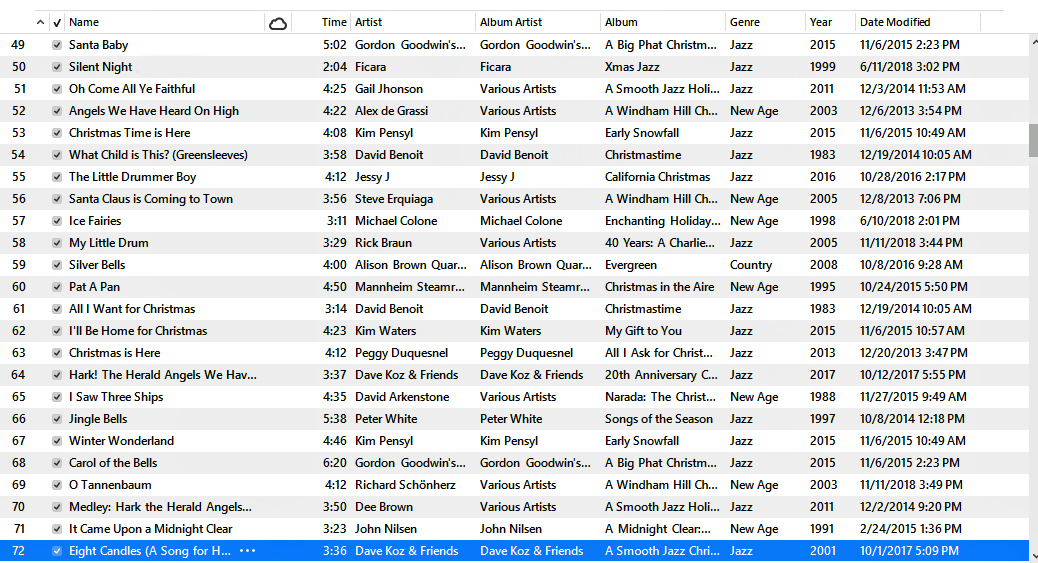
Task: Click the scrollbar down arrow
Action: coord(1033,555)
